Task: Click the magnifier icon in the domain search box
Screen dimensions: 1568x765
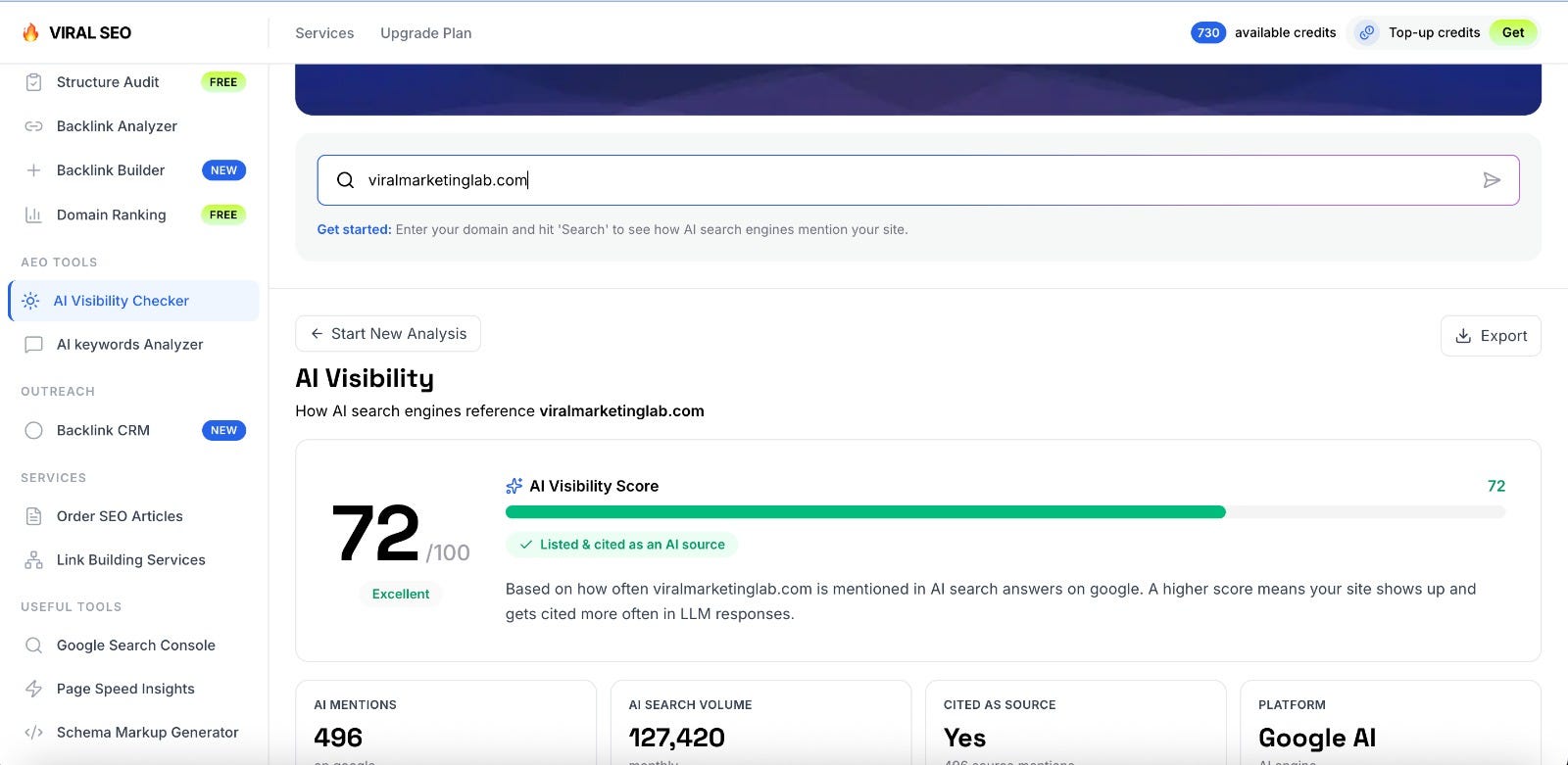Action: coord(345,180)
